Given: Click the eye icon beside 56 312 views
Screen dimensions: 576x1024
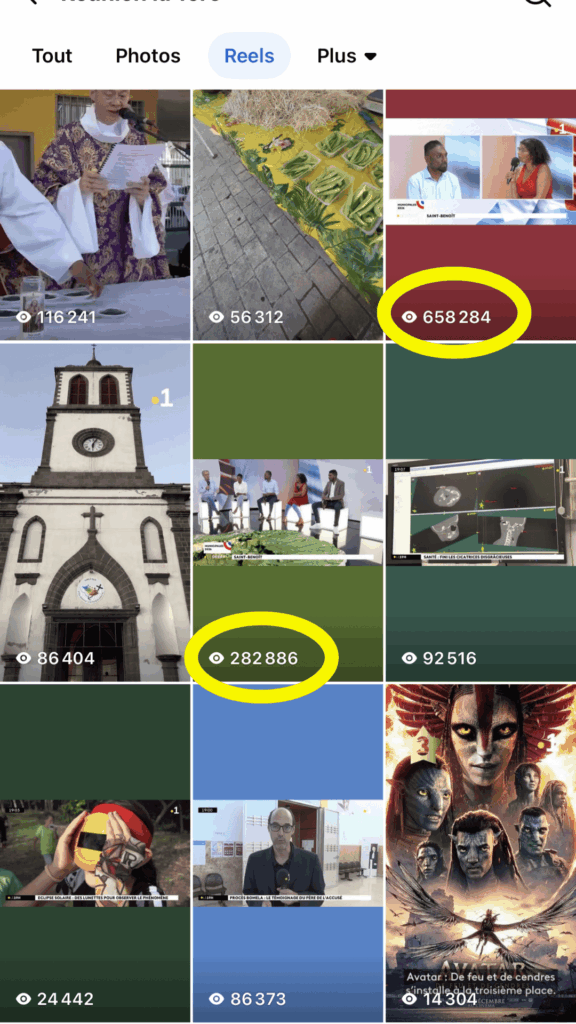Looking at the screenshot, I should click(x=217, y=317).
